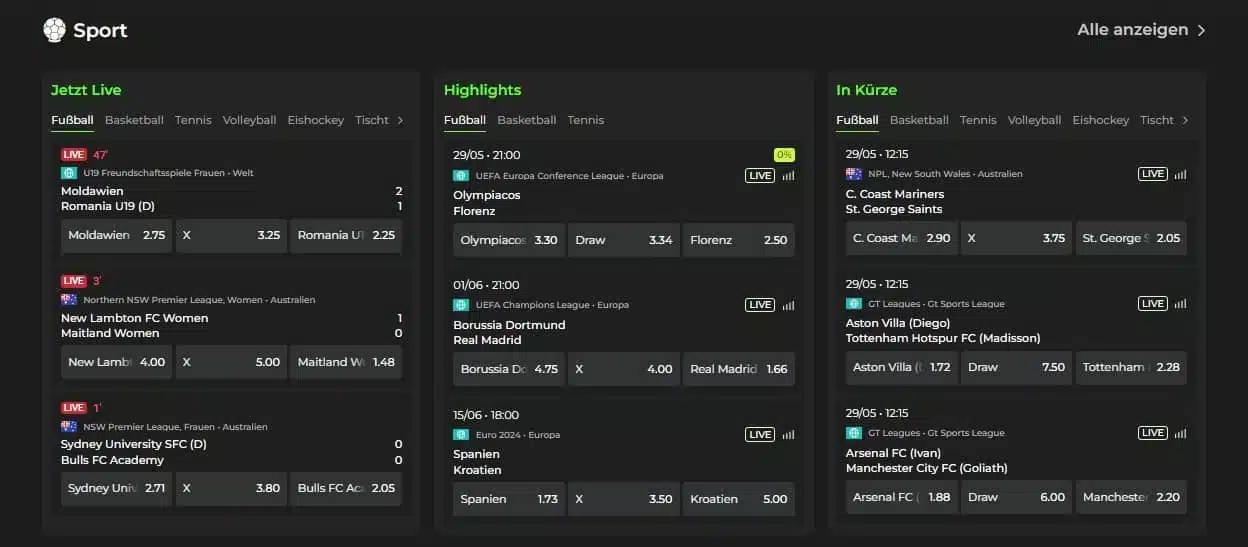Click the LIVE badge on C. Coast Mariners match
This screenshot has width=1248, height=547.
tap(1153, 174)
